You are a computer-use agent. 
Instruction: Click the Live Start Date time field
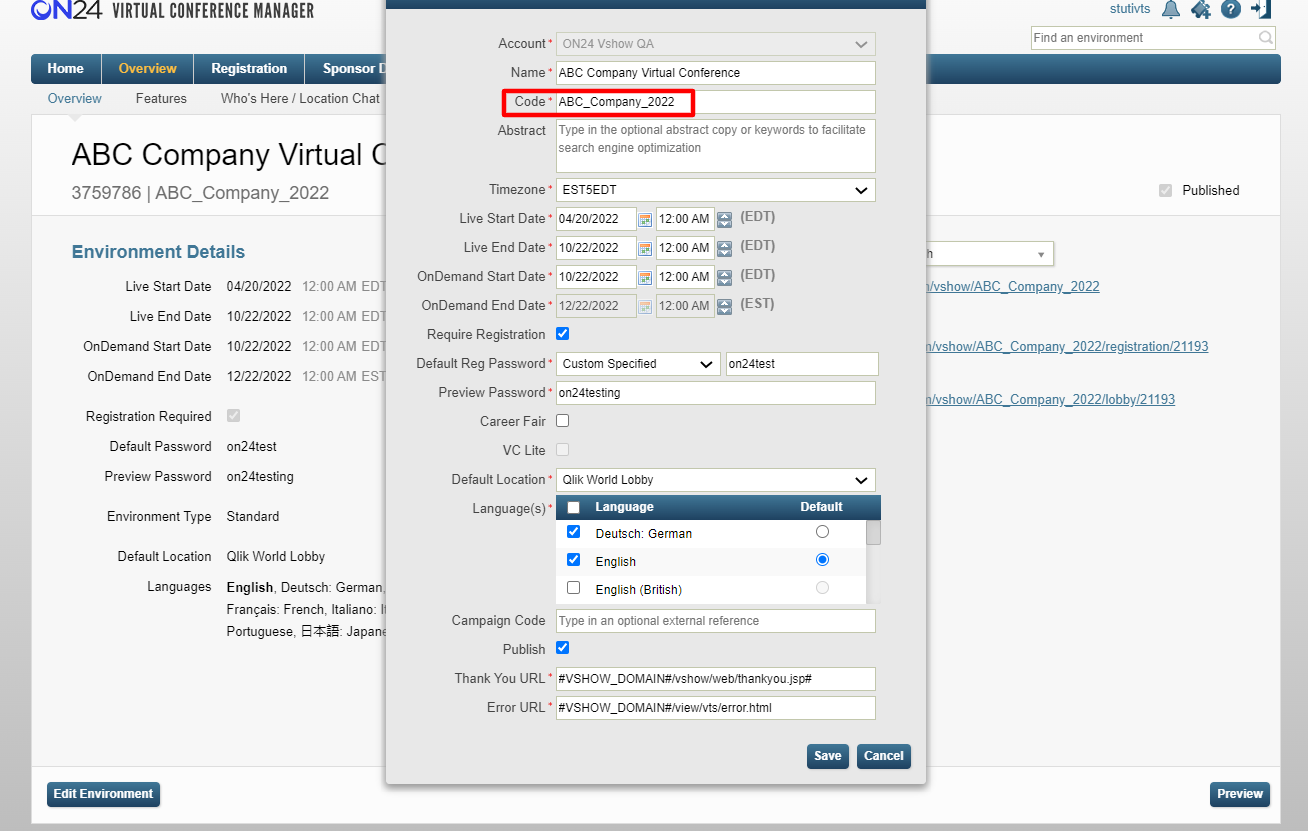coord(685,219)
